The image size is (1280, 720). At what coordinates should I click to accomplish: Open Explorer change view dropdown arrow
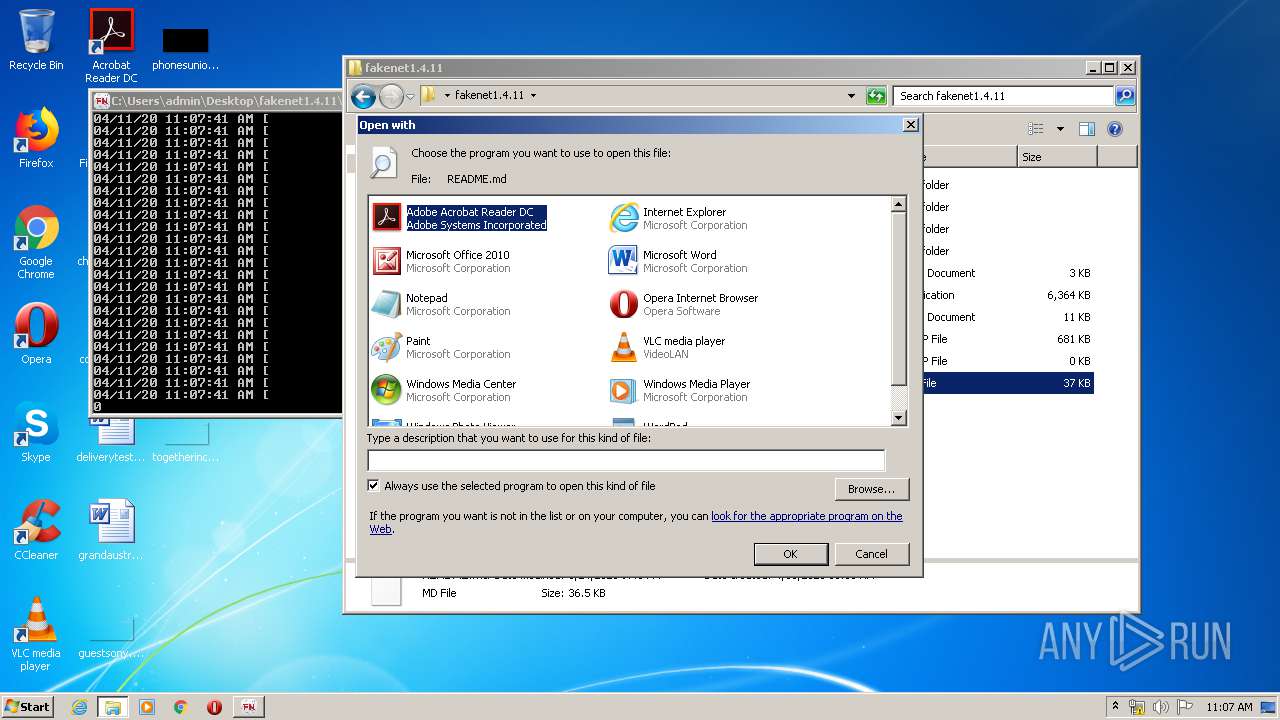pos(1060,129)
